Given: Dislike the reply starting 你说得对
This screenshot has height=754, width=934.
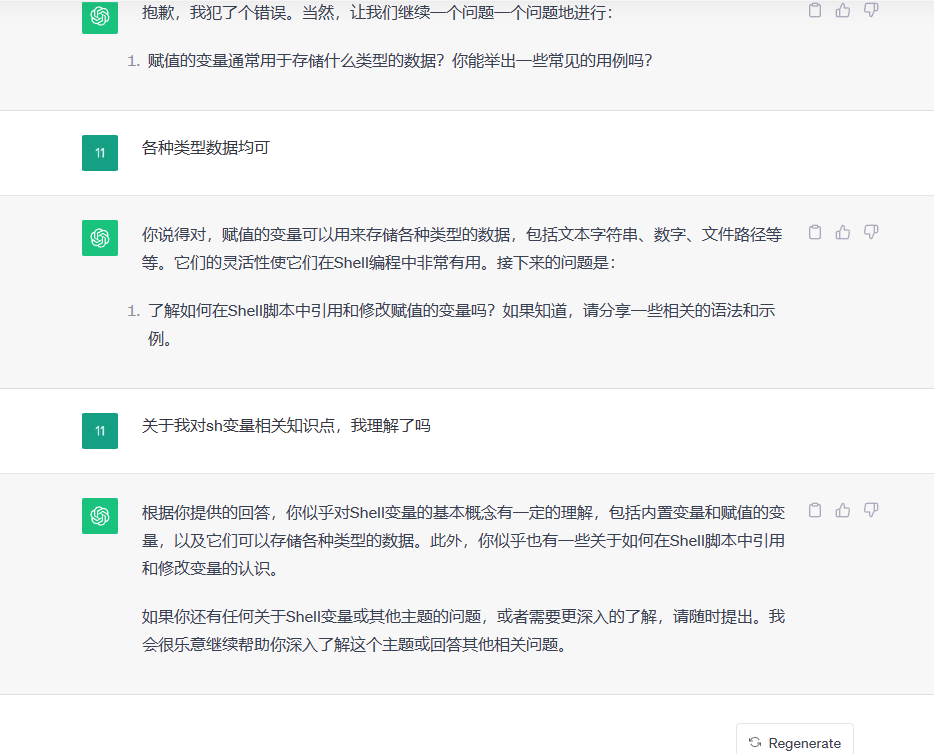Looking at the screenshot, I should pyautogui.click(x=871, y=232).
